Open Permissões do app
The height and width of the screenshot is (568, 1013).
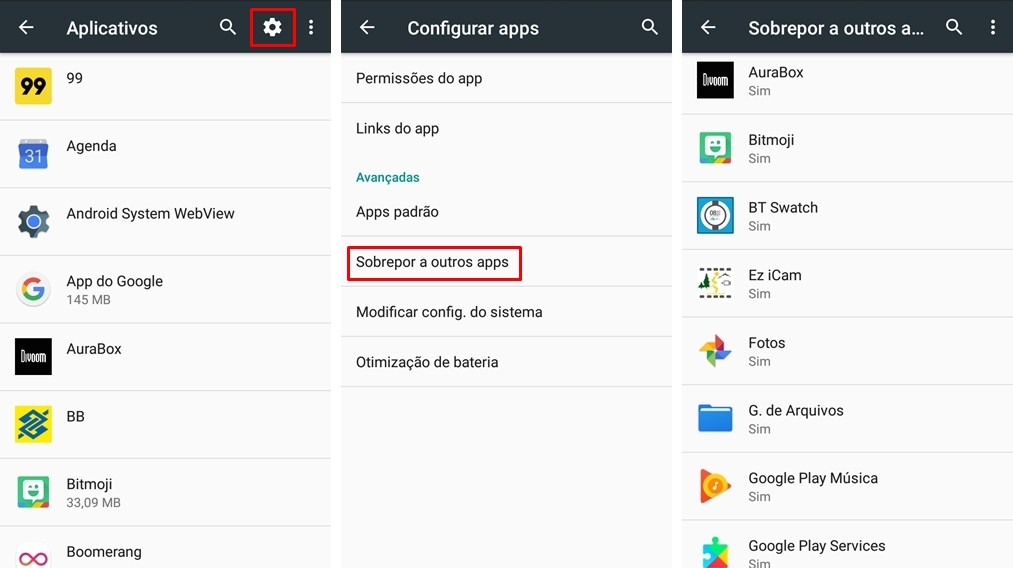(x=506, y=78)
